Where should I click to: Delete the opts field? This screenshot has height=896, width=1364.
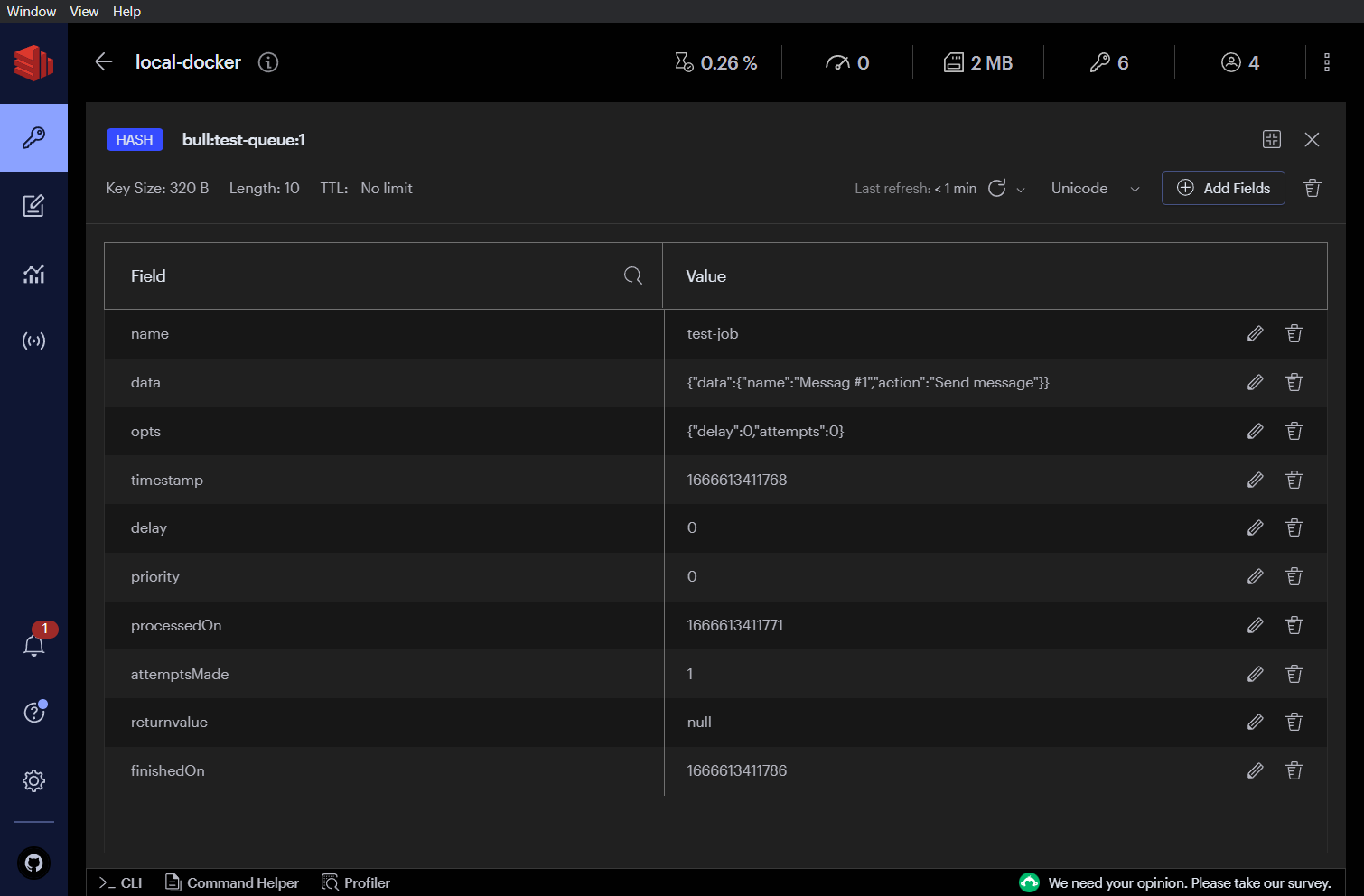[x=1294, y=431]
